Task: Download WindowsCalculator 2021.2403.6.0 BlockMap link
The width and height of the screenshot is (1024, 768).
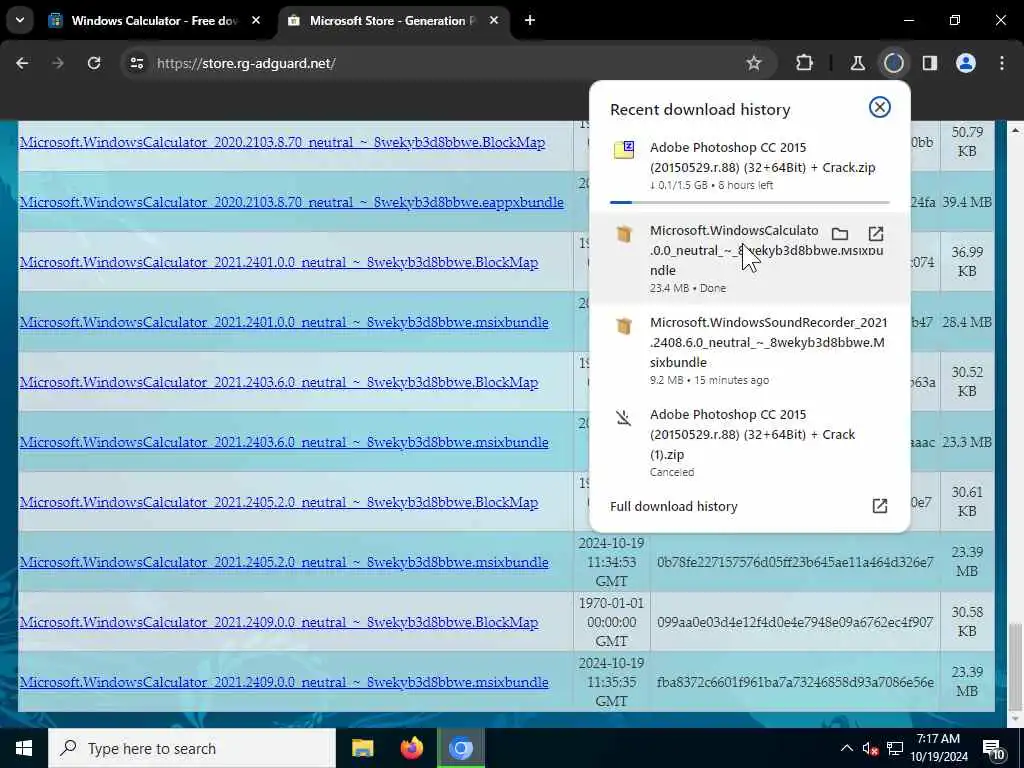Action: [x=279, y=383]
